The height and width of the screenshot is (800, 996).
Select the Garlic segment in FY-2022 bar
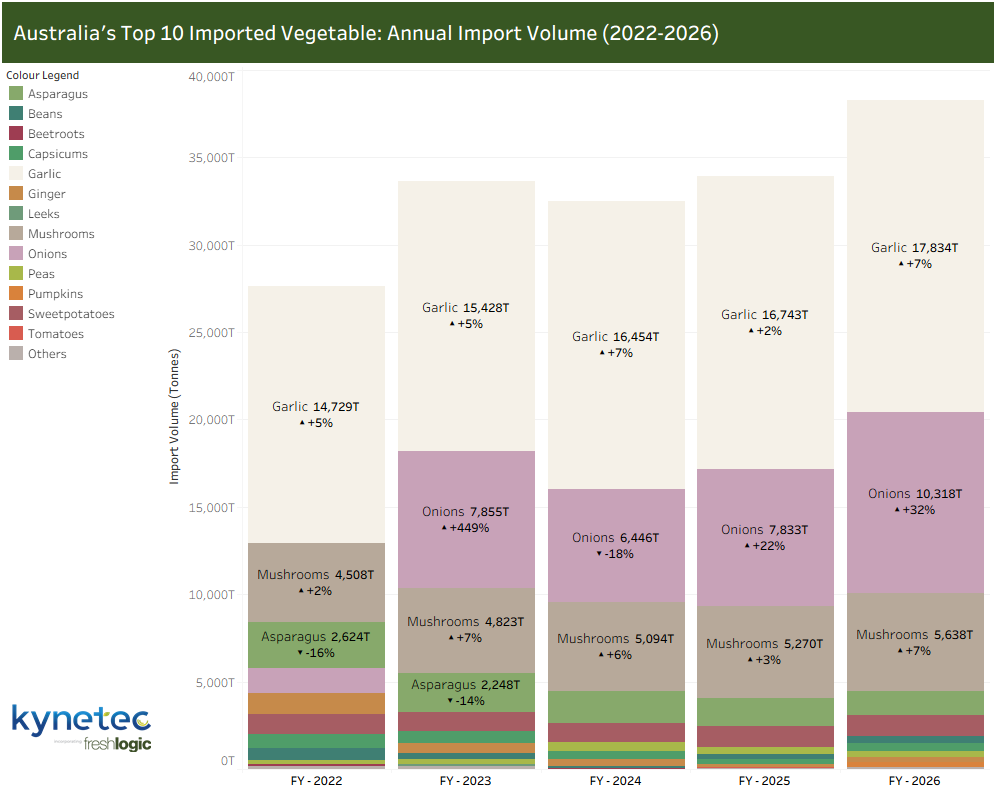pos(316,414)
